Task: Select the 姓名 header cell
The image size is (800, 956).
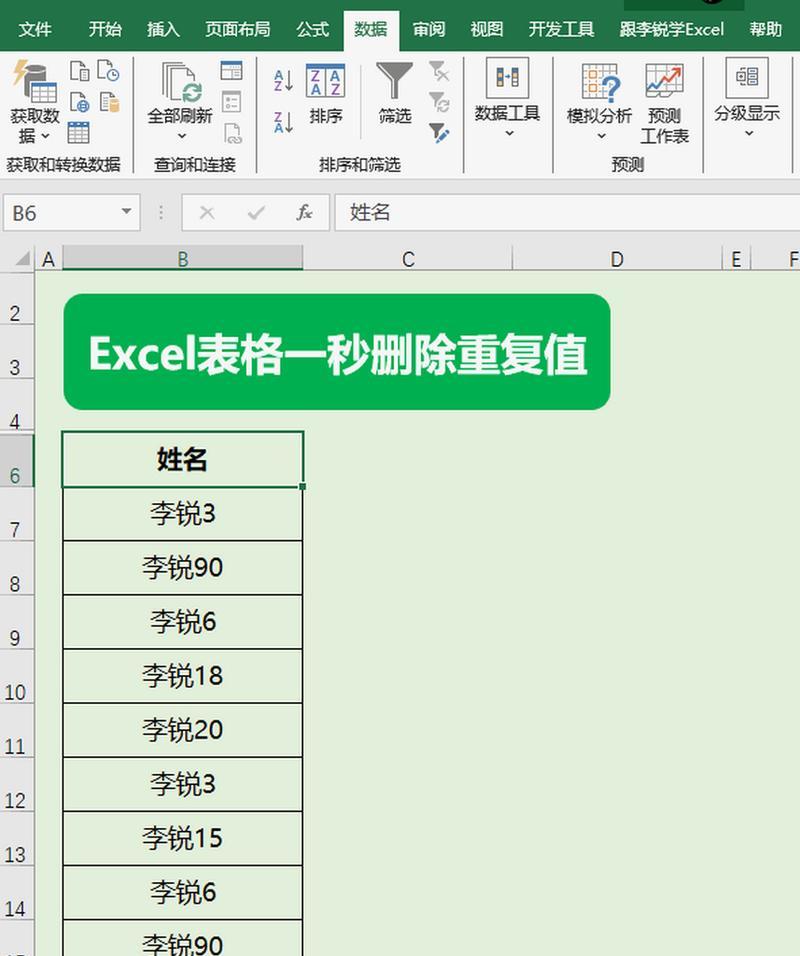Action: tap(182, 459)
